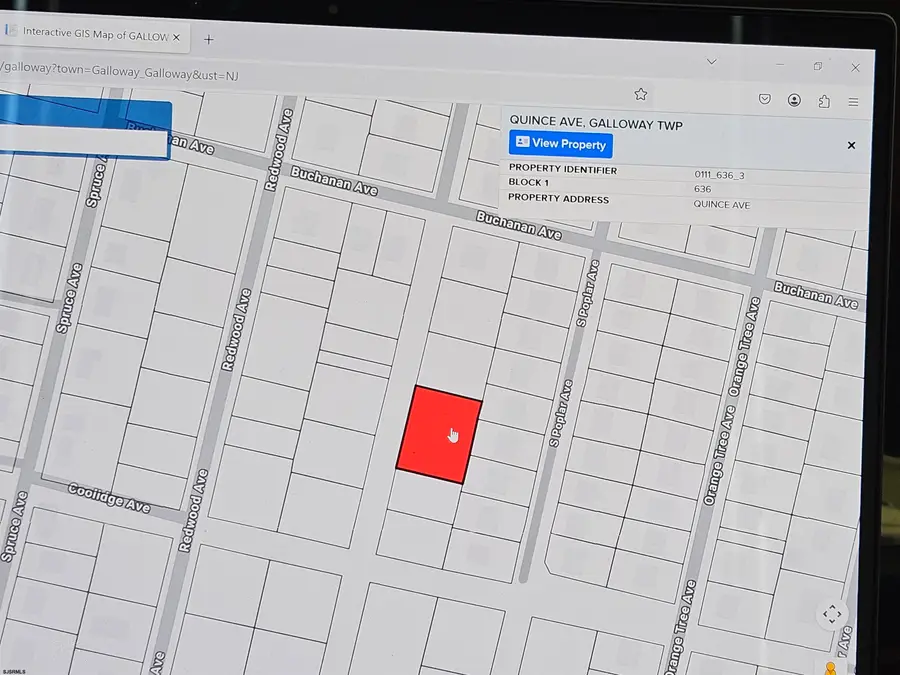Open a new browser tab with the plus button
900x675 pixels.
[x=209, y=40]
